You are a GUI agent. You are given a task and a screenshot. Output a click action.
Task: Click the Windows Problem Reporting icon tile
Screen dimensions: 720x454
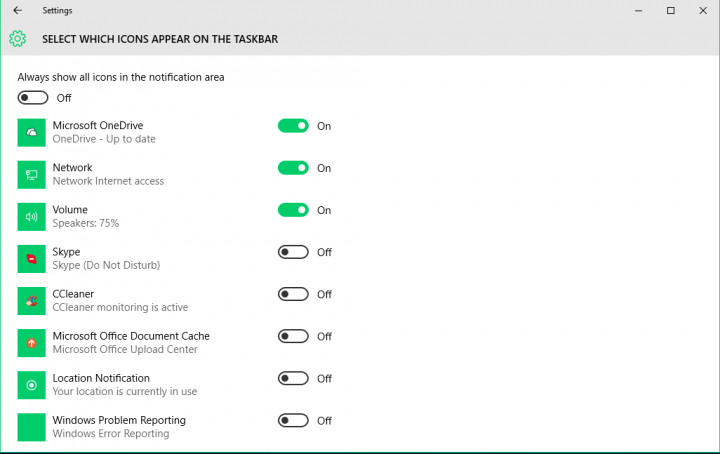pyautogui.click(x=31, y=427)
